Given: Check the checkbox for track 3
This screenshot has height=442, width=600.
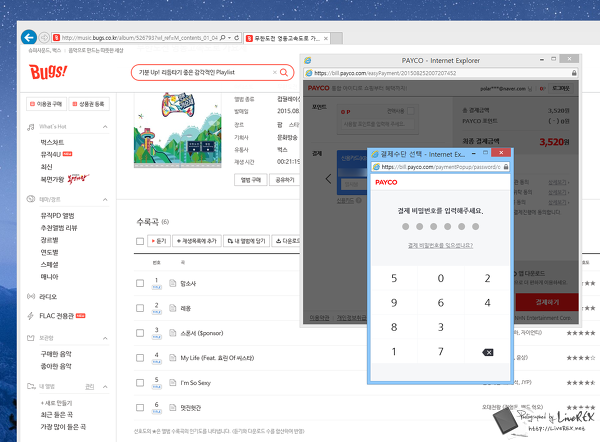Looking at the screenshot, I should pyautogui.click(x=140, y=333).
